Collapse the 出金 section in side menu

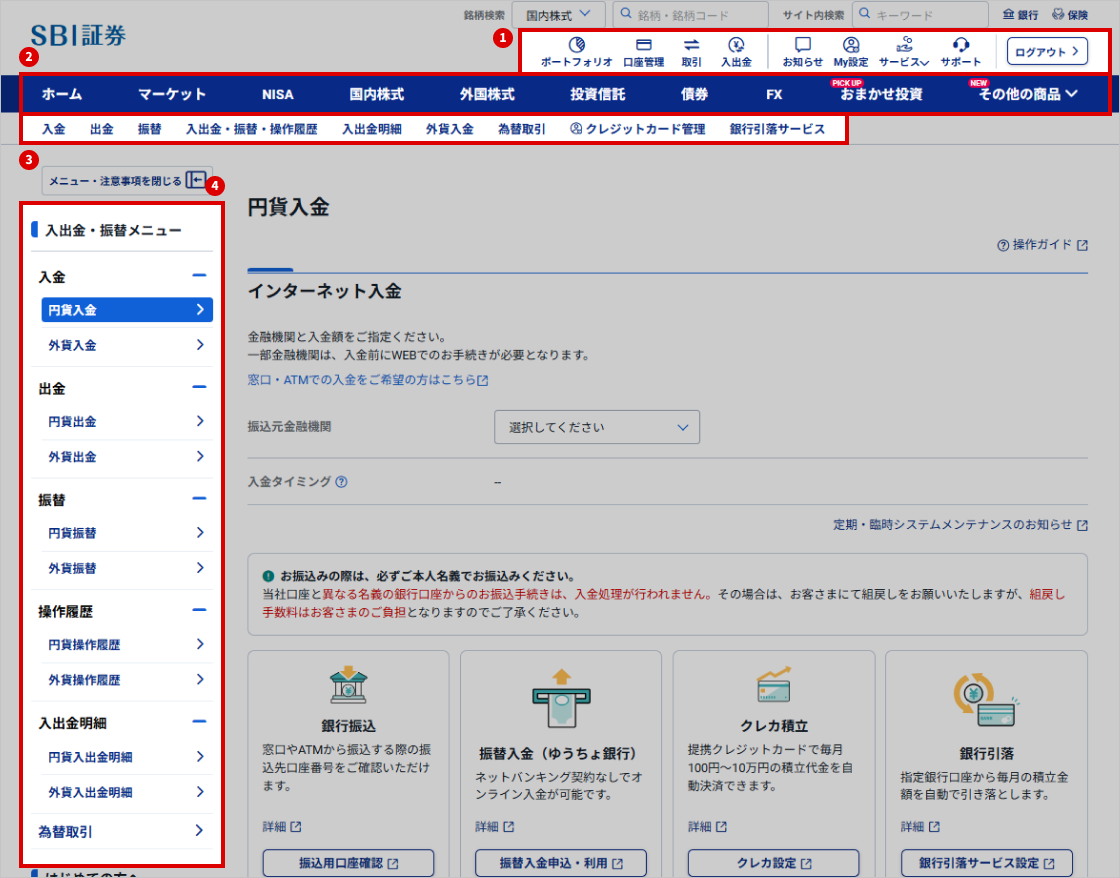tap(199, 387)
